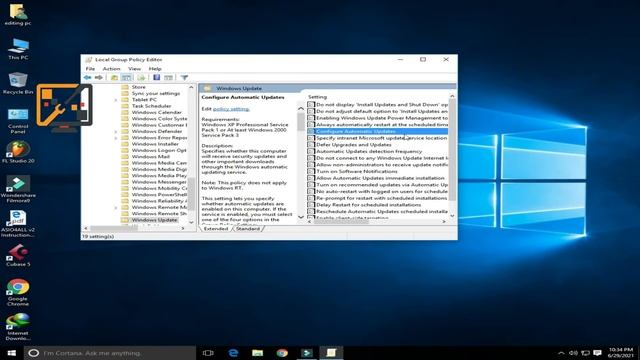Toggle the Show/Hide Console Tree toolbar icon
Viewport: 640px width, 360px height.
pyautogui.click(x=127, y=78)
